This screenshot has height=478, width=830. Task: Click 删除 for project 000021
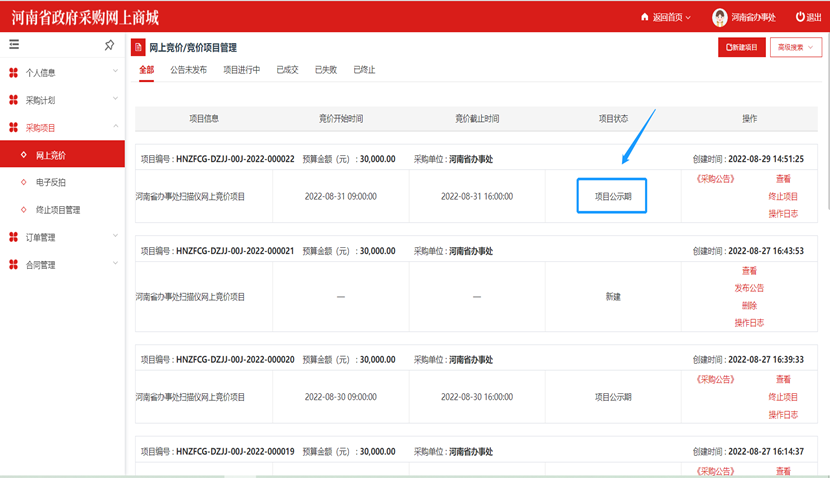[749, 305]
